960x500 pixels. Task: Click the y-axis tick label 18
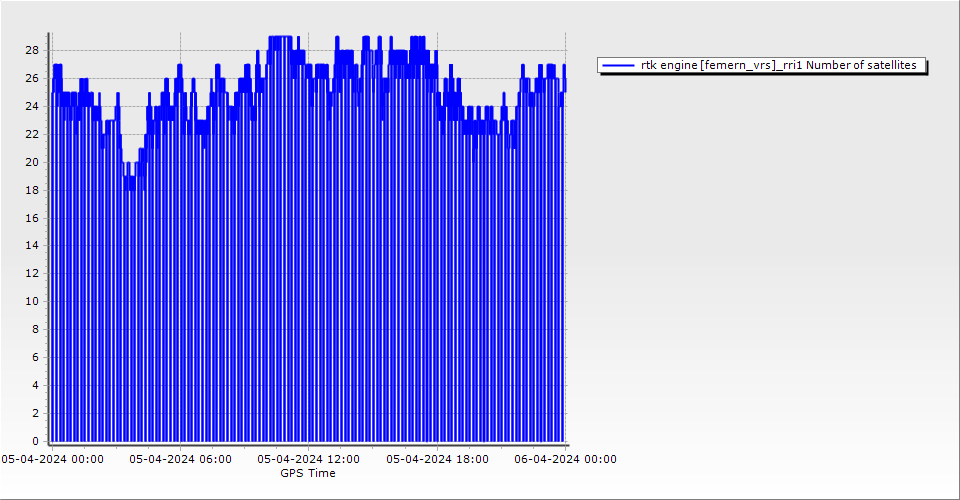(x=32, y=190)
